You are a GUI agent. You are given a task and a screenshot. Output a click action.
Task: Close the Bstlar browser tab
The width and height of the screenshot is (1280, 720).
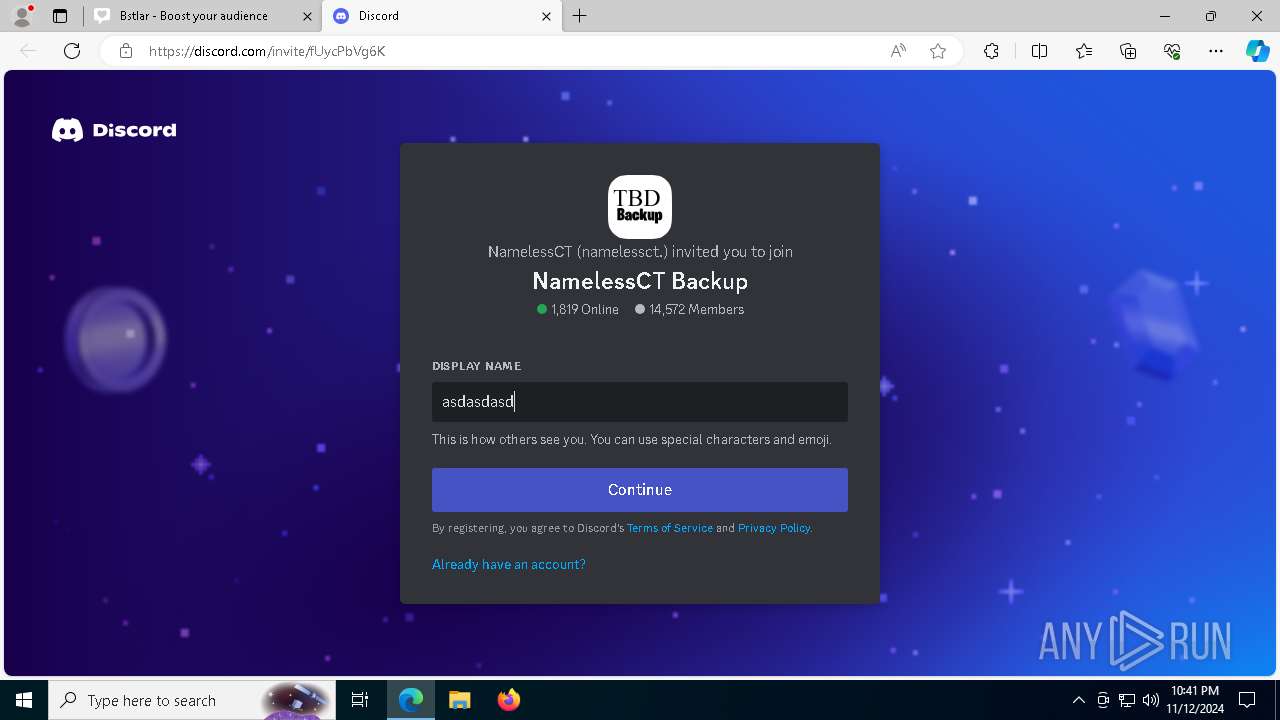pyautogui.click(x=306, y=16)
